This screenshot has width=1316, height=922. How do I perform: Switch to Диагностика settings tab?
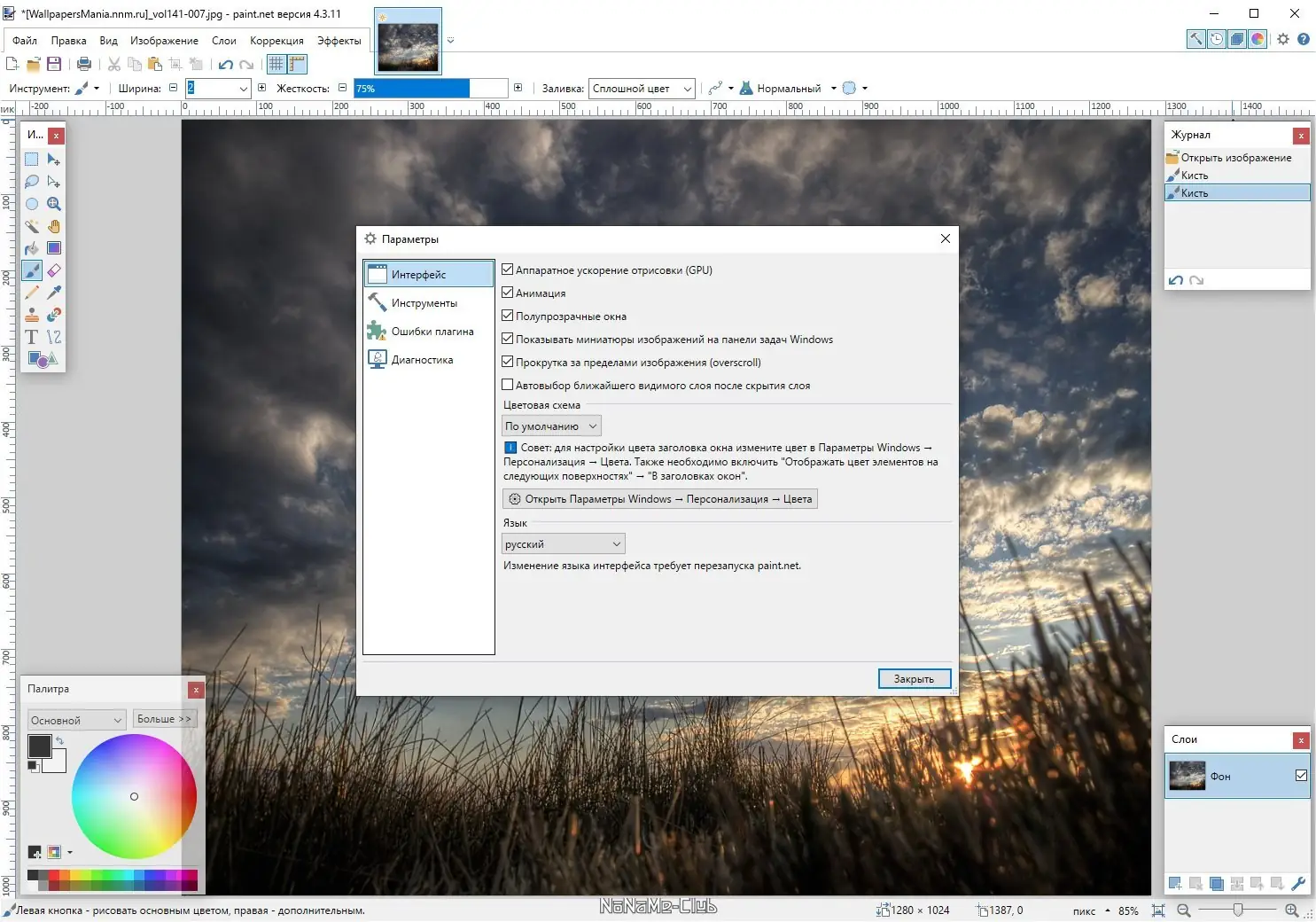coord(429,360)
